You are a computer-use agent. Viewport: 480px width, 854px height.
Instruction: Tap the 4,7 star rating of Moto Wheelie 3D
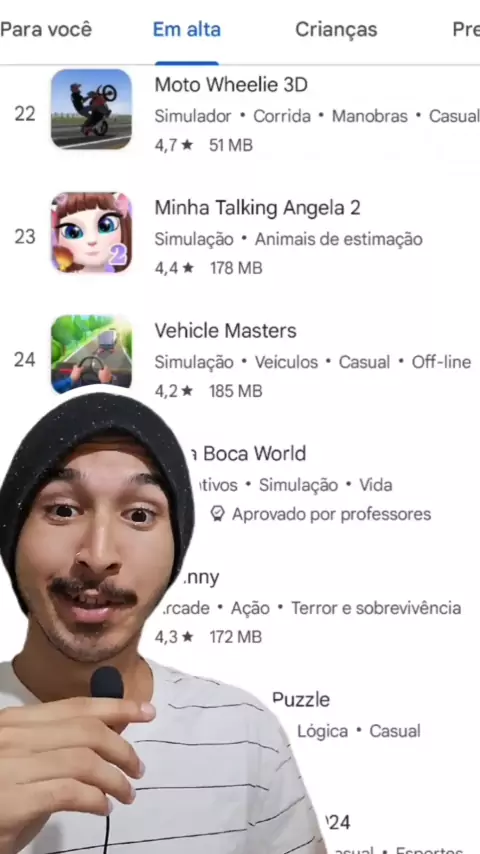pos(173,145)
